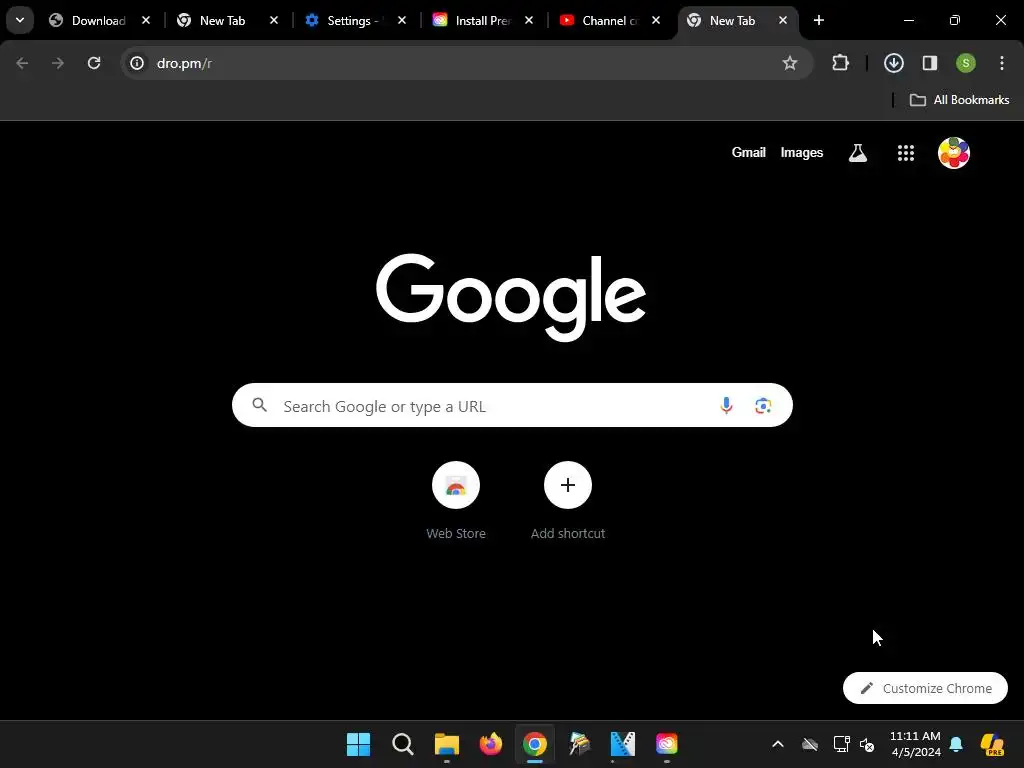
Task: Open the Extensions puzzle icon
Action: (x=840, y=63)
